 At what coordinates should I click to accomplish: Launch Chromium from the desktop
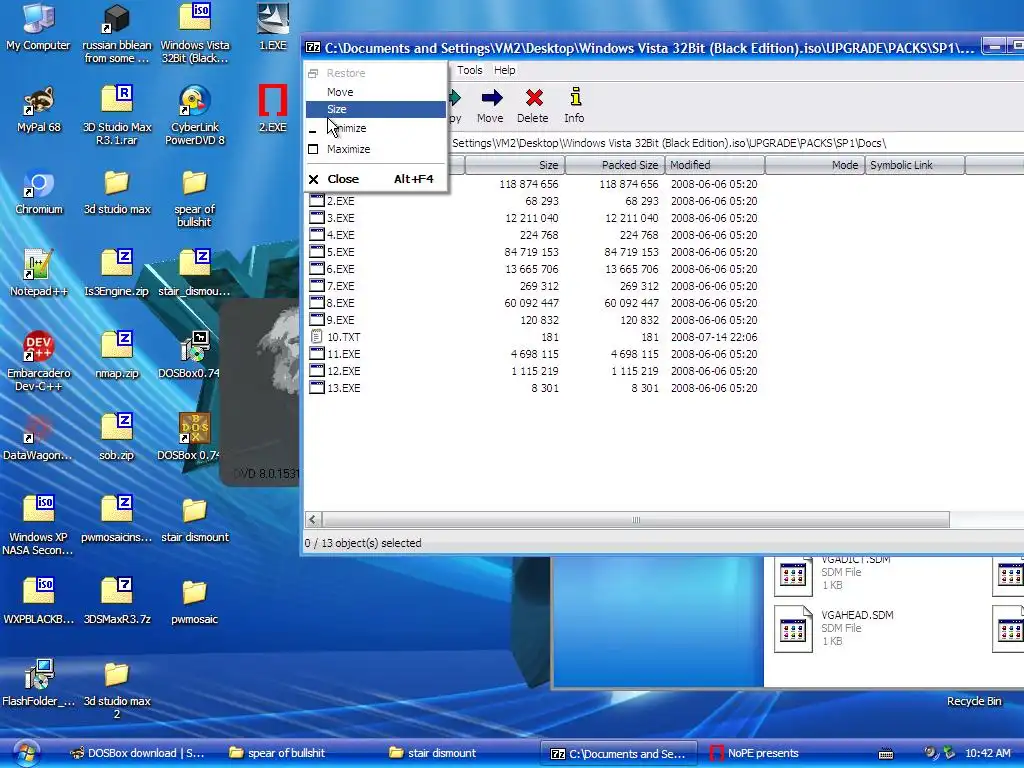point(39,185)
